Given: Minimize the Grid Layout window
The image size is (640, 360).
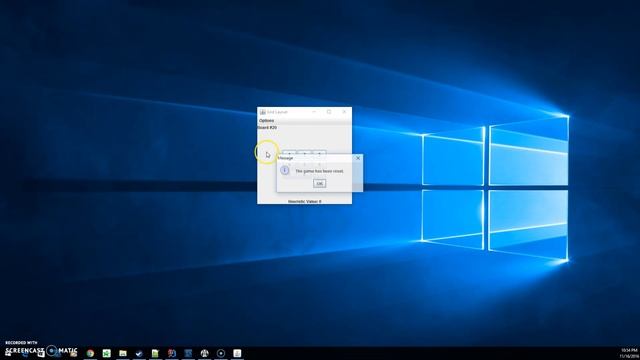Looking at the screenshot, I should point(314,111).
